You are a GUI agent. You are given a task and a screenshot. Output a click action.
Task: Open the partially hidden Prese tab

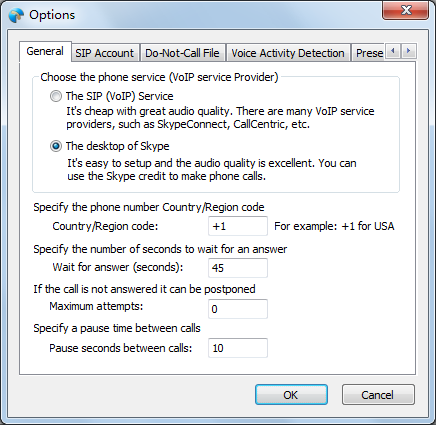(x=369, y=53)
